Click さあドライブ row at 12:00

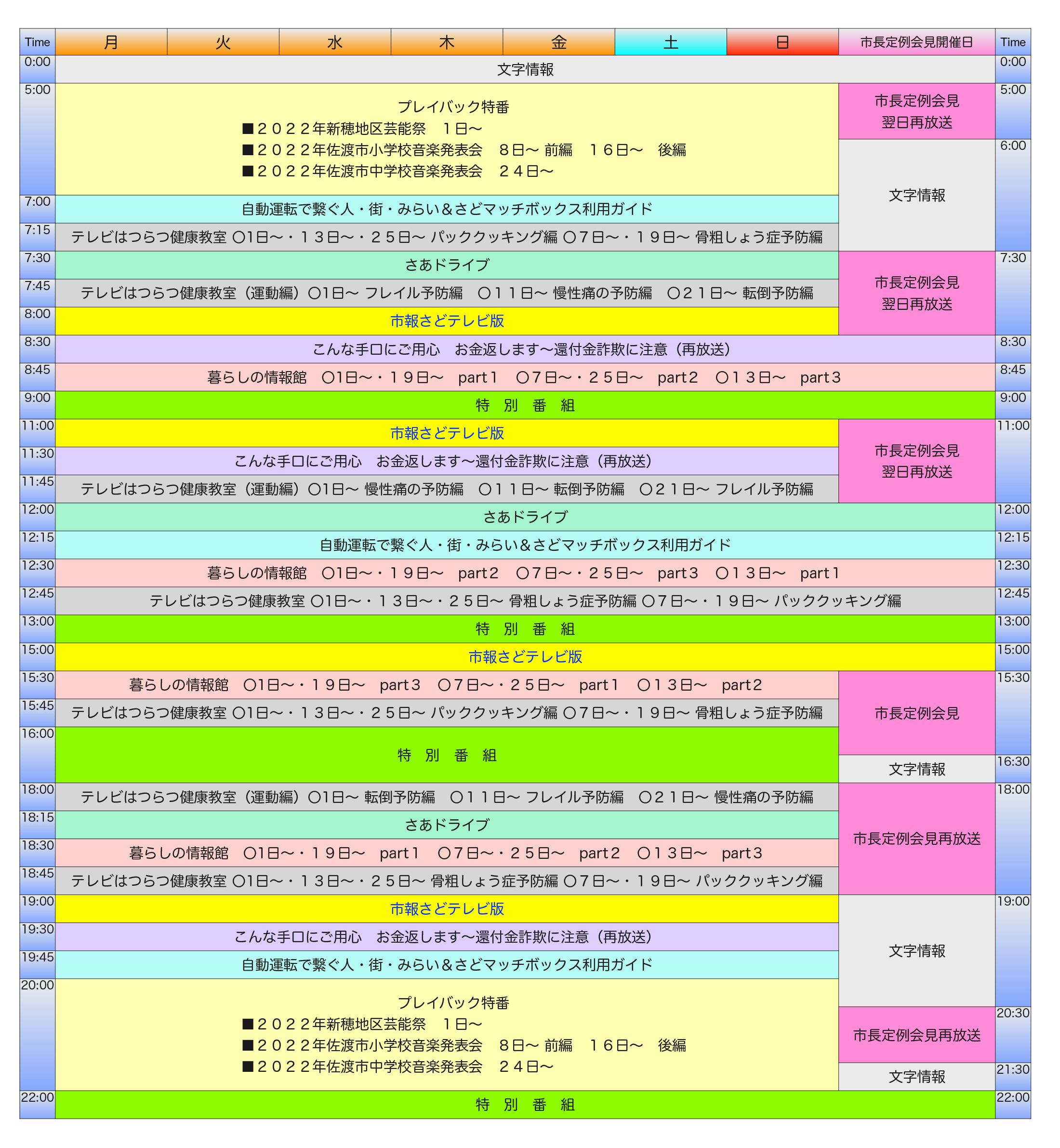pos(525,517)
